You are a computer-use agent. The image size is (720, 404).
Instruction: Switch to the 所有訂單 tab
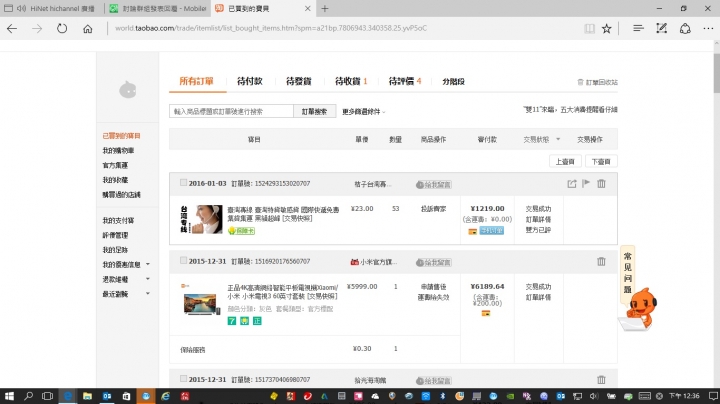click(x=197, y=81)
